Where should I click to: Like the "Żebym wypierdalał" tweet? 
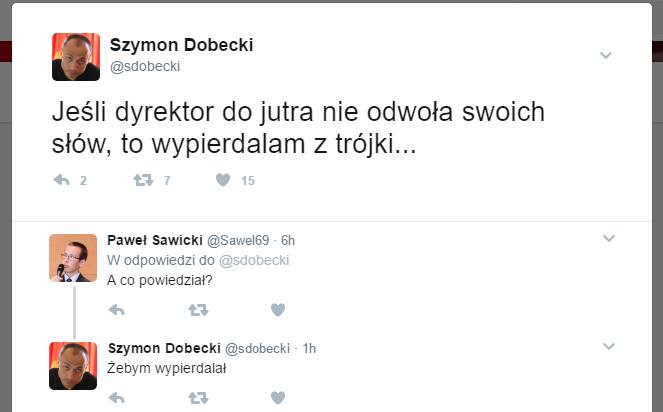(278, 398)
